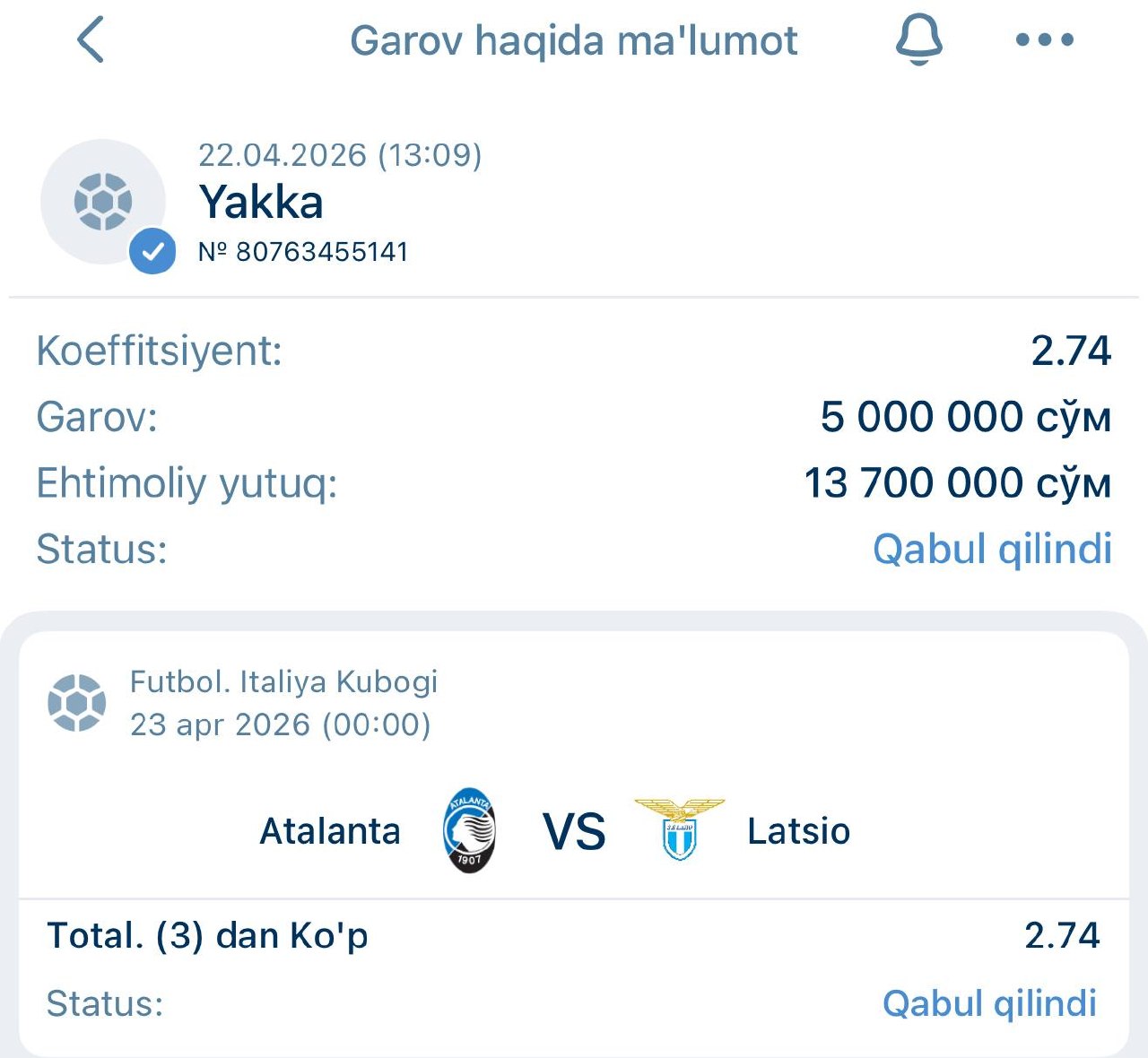Tap the Atalanta club crest
This screenshot has width=1148, height=1058.
(469, 831)
